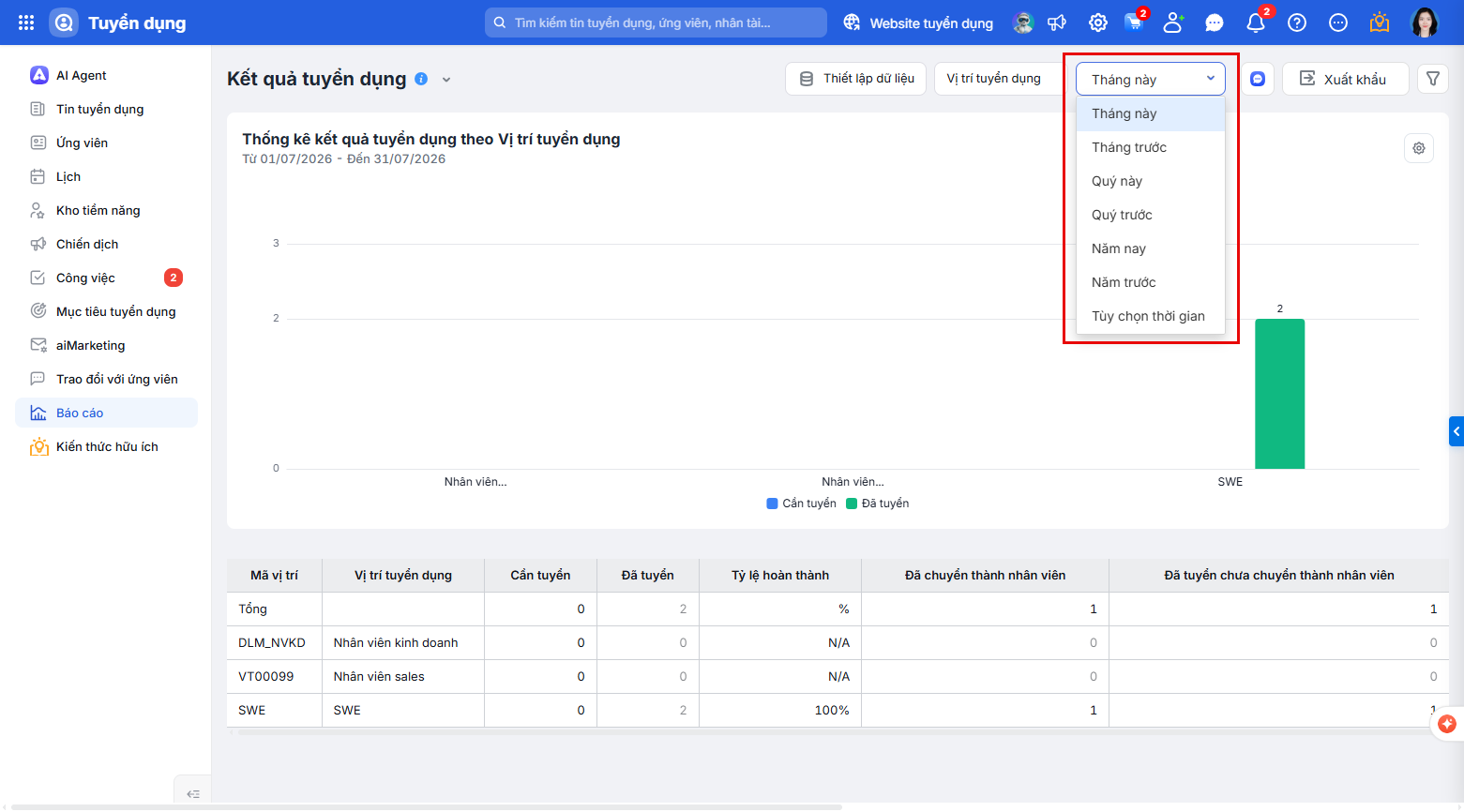This screenshot has width=1464, height=812.
Task: Open the app launcher grid icon
Action: click(x=26, y=23)
